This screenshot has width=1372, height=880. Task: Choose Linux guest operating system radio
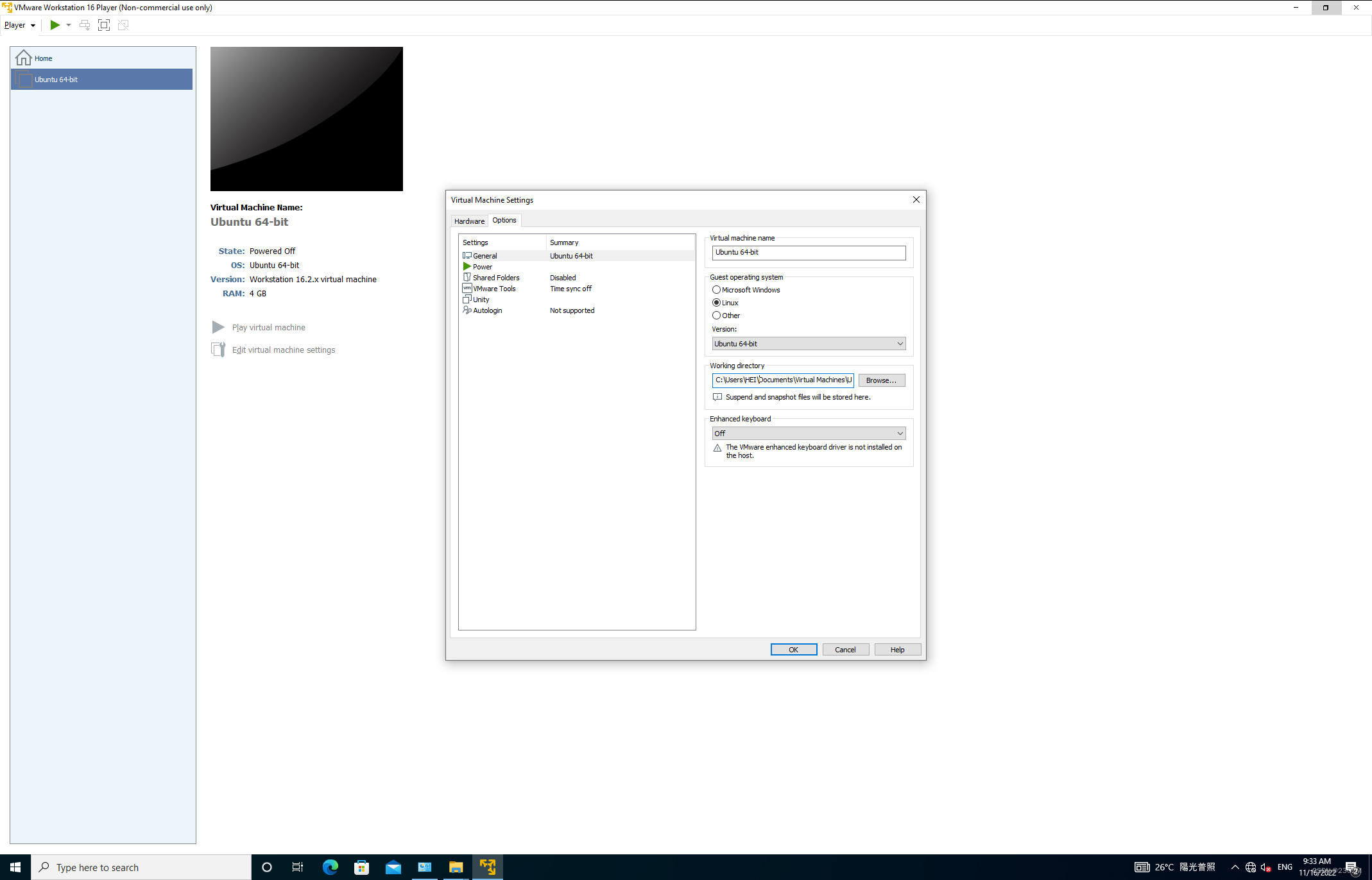tap(716, 303)
